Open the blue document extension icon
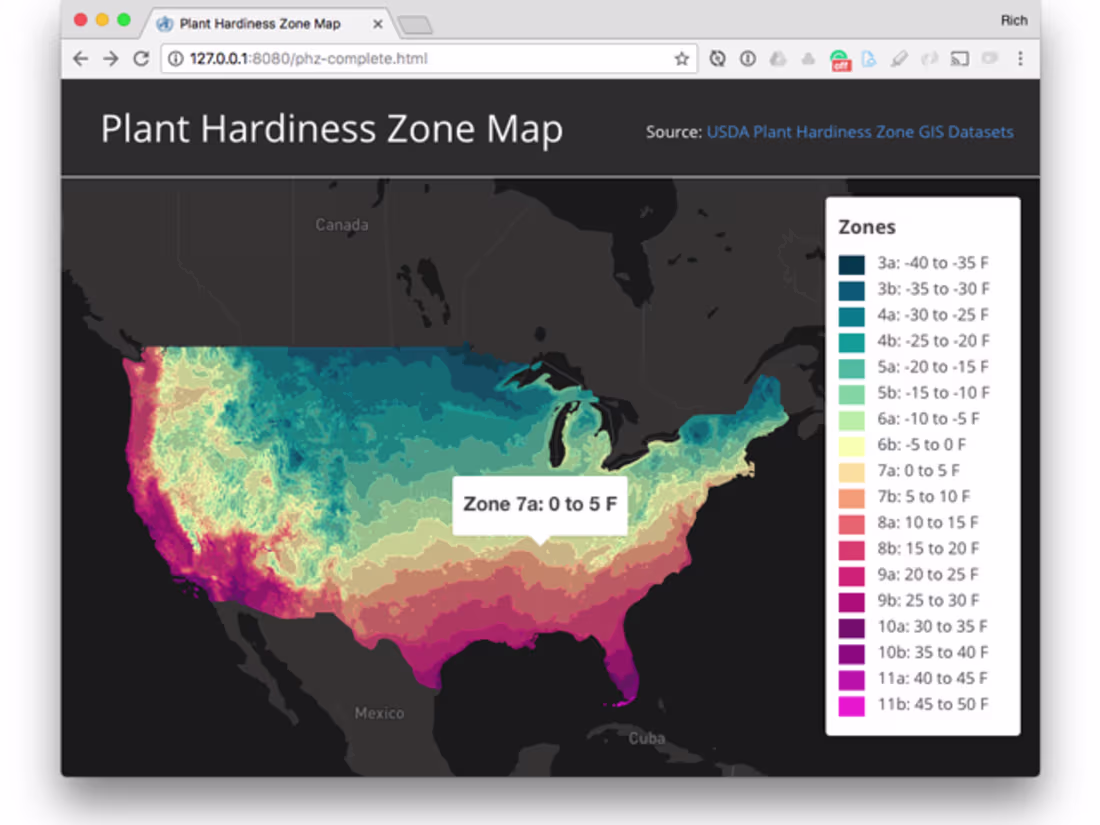 [x=868, y=58]
